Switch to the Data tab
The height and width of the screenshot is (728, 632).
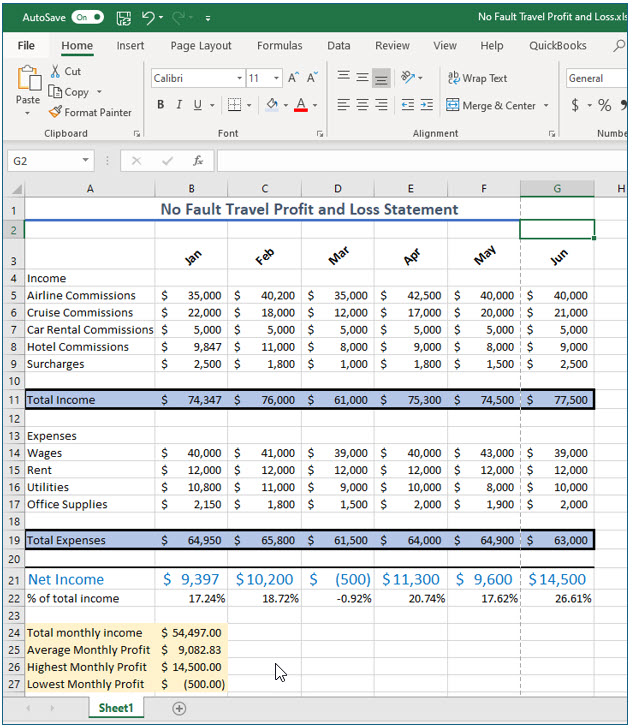(339, 46)
